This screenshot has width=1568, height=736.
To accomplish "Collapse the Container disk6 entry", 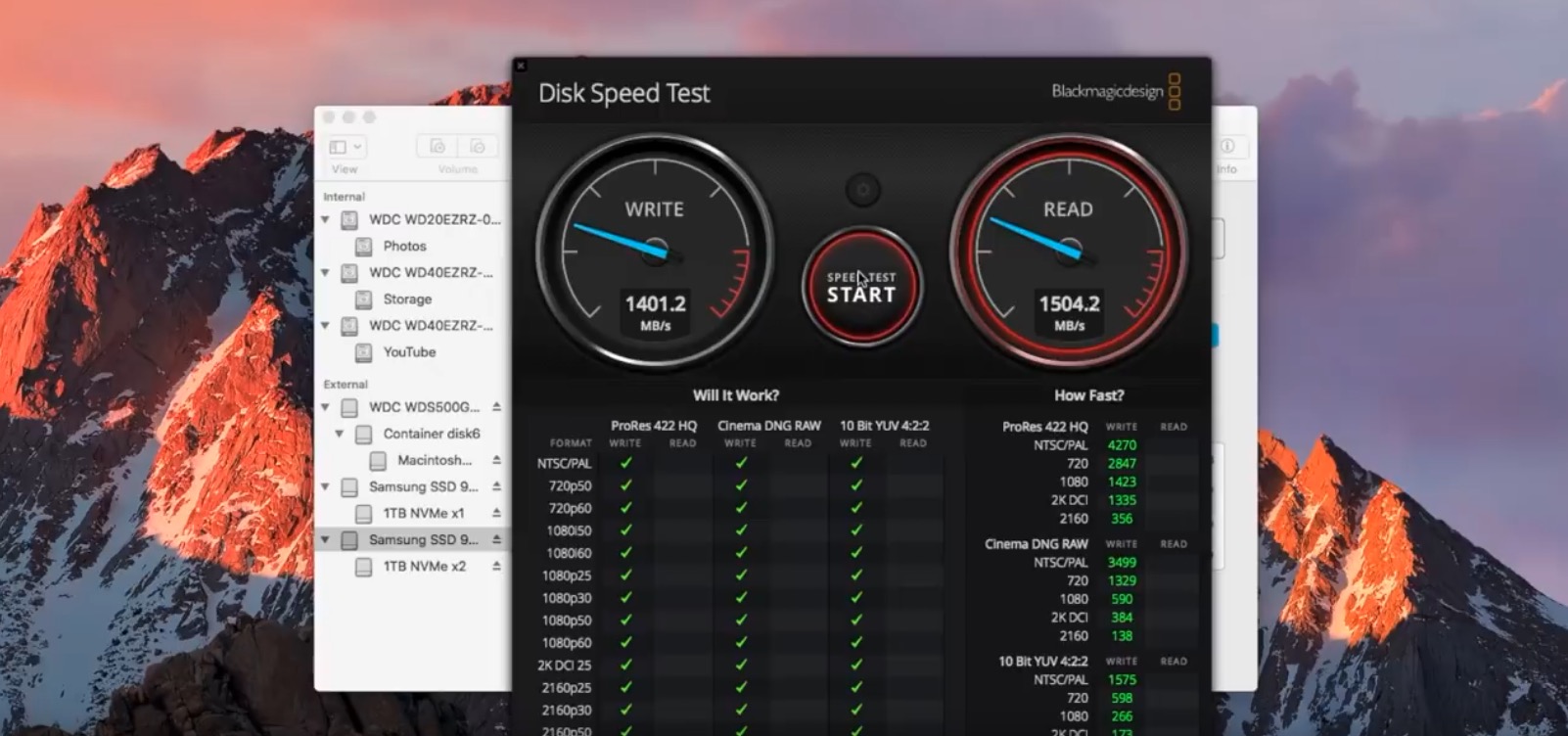I will 340,433.
